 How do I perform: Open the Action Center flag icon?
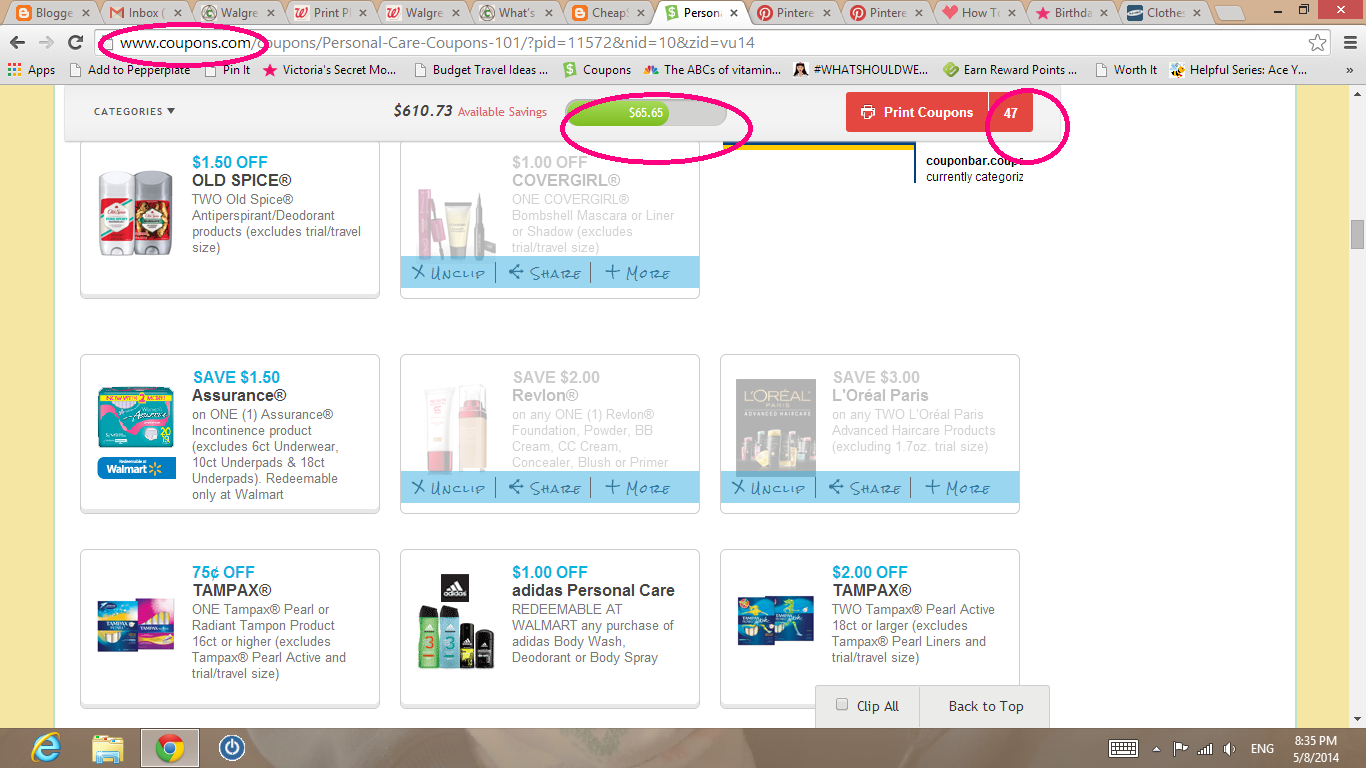(1181, 748)
